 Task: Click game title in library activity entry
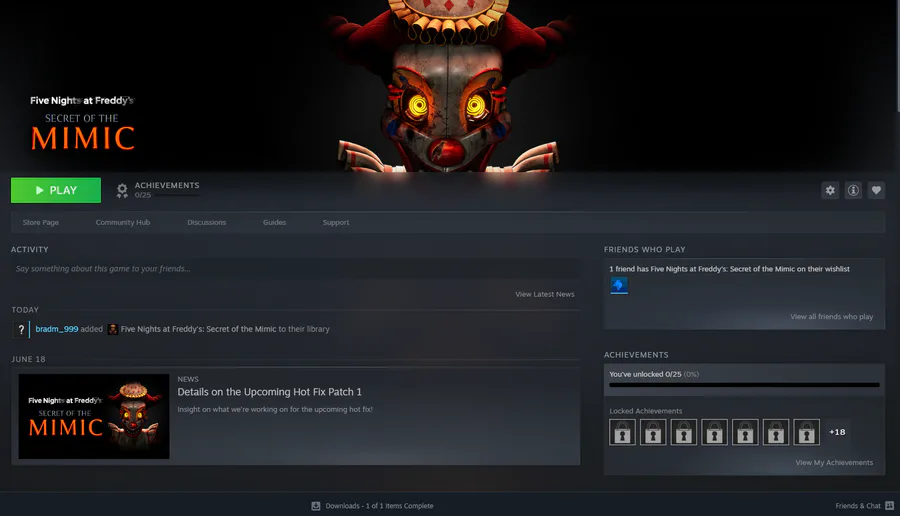pos(198,329)
